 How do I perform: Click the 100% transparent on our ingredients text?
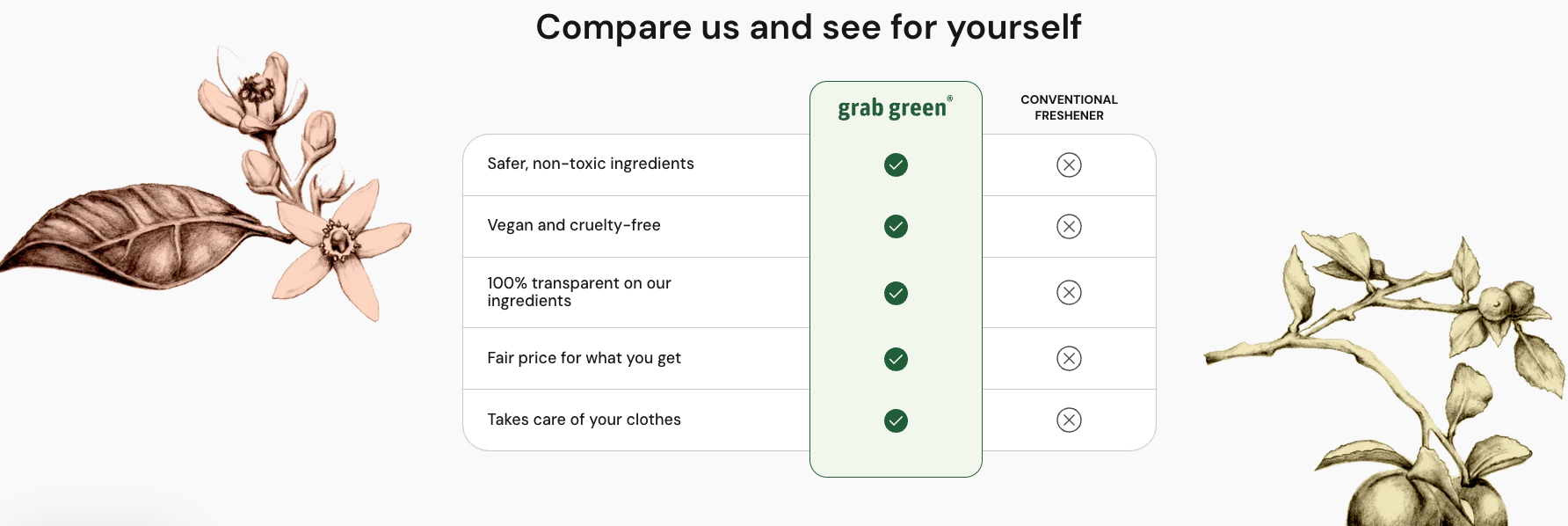[x=579, y=292]
